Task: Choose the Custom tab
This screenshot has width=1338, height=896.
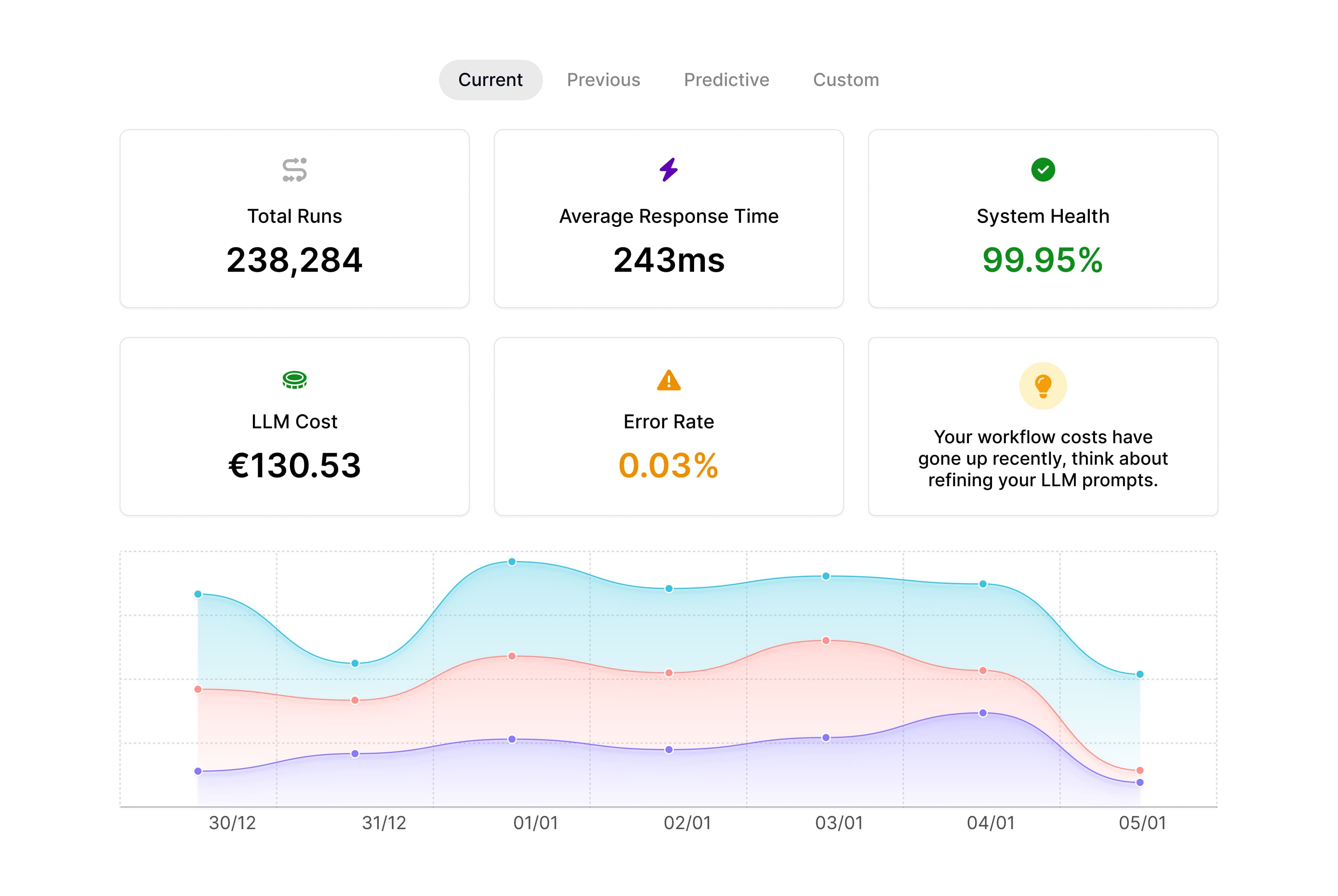Action: coord(845,80)
